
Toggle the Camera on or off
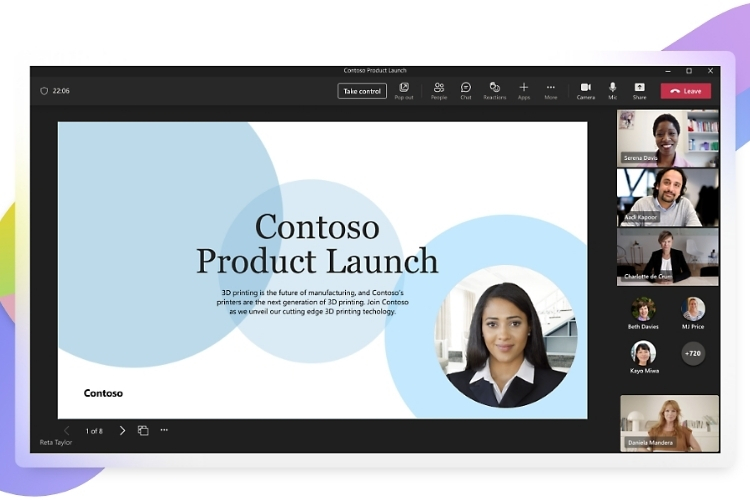point(585,90)
